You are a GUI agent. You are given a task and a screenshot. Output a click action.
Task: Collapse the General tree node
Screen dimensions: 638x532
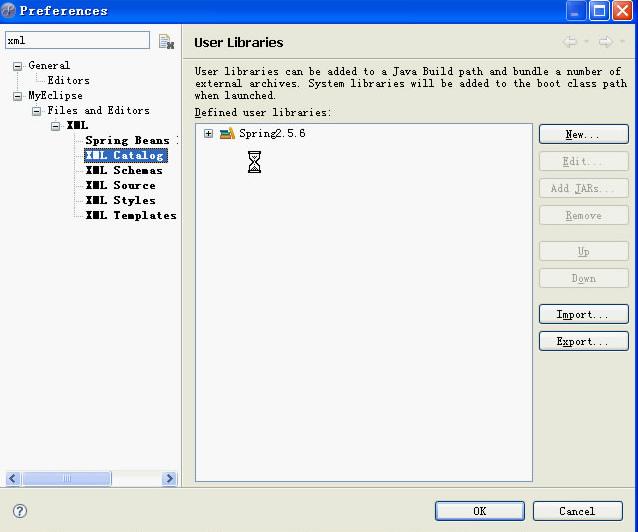[x=17, y=66]
